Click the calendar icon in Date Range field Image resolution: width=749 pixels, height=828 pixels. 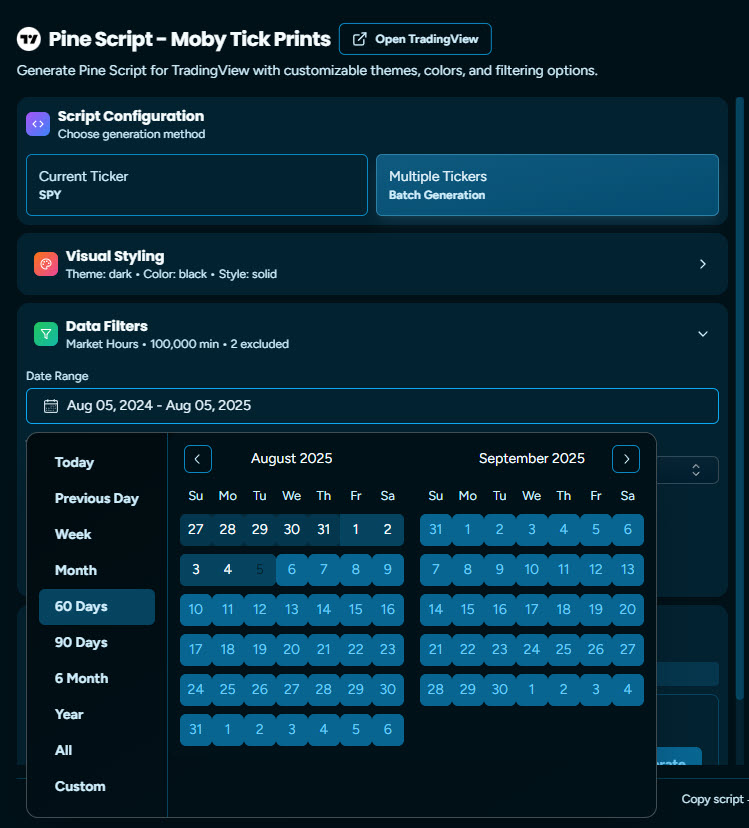click(51, 406)
